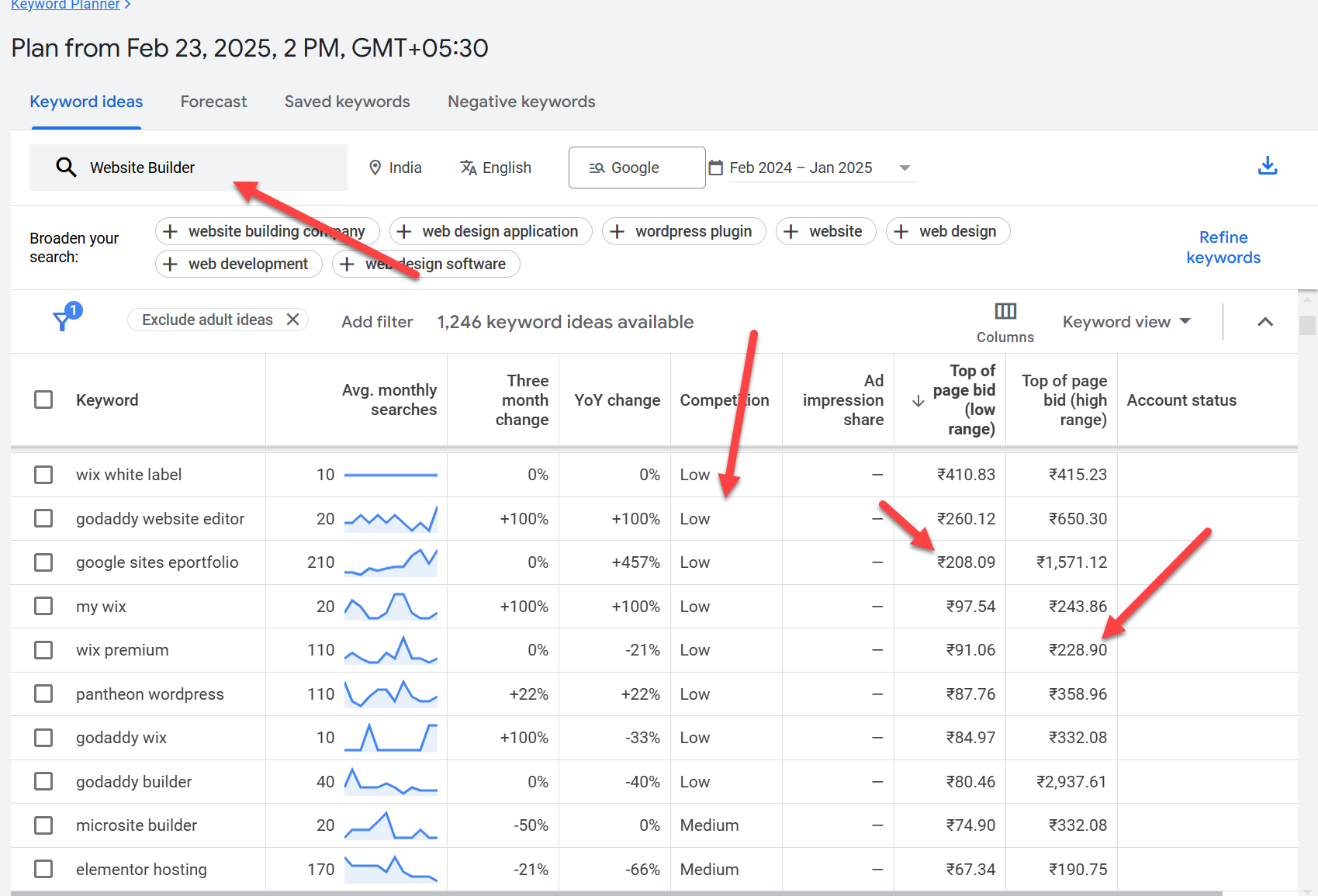Image resolution: width=1318 pixels, height=896 pixels.
Task: Open the Columns selector icon
Action: (1005, 311)
